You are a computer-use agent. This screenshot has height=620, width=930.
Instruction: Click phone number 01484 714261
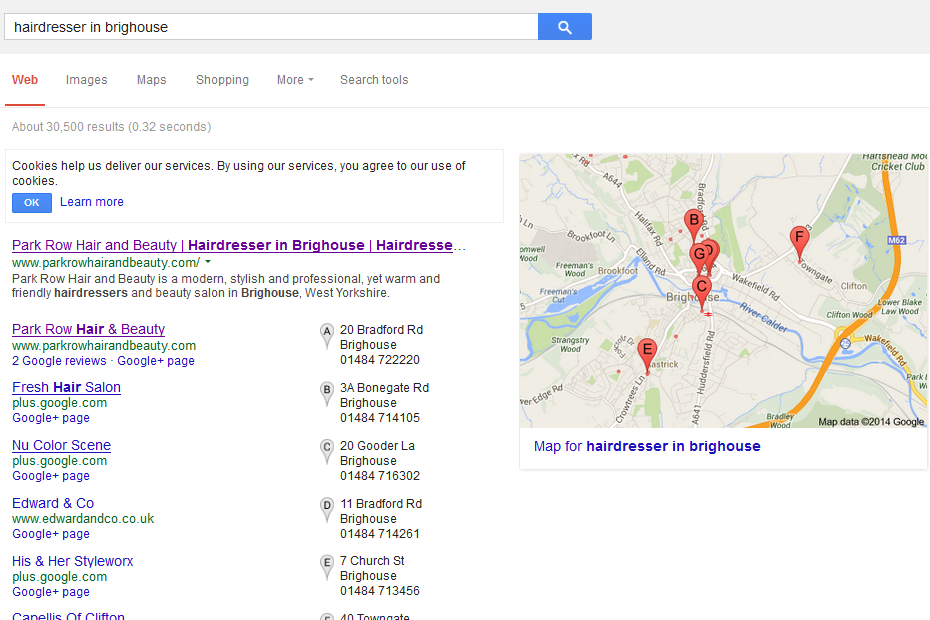tap(380, 534)
